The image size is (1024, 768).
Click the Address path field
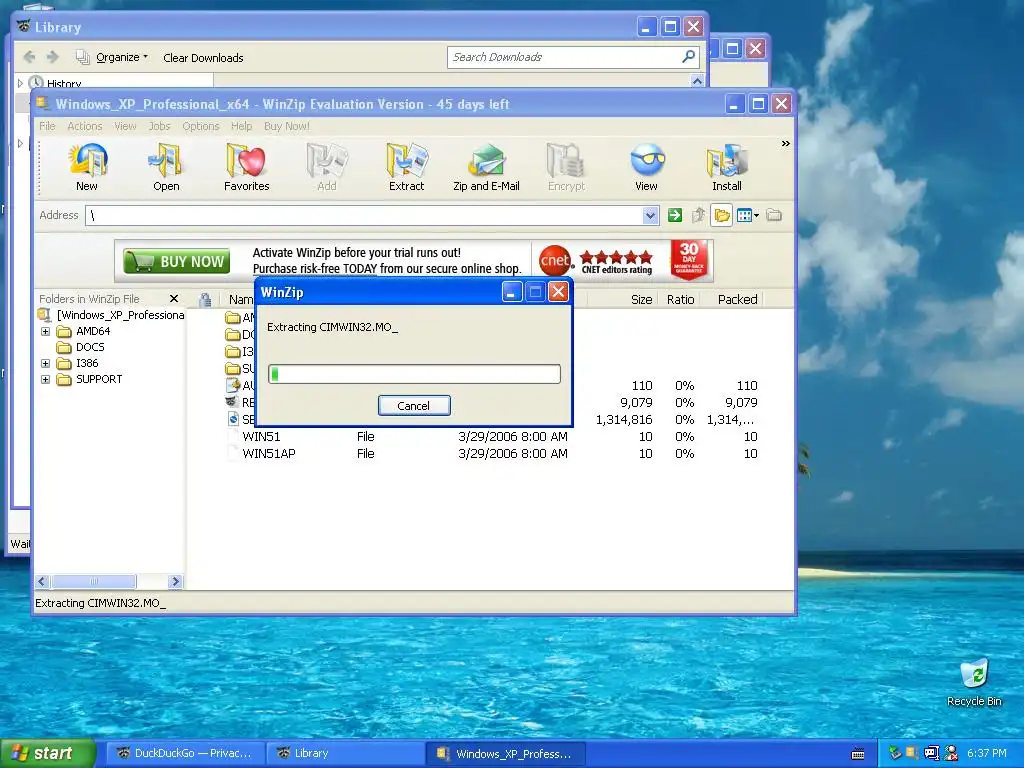pyautogui.click(x=364, y=216)
